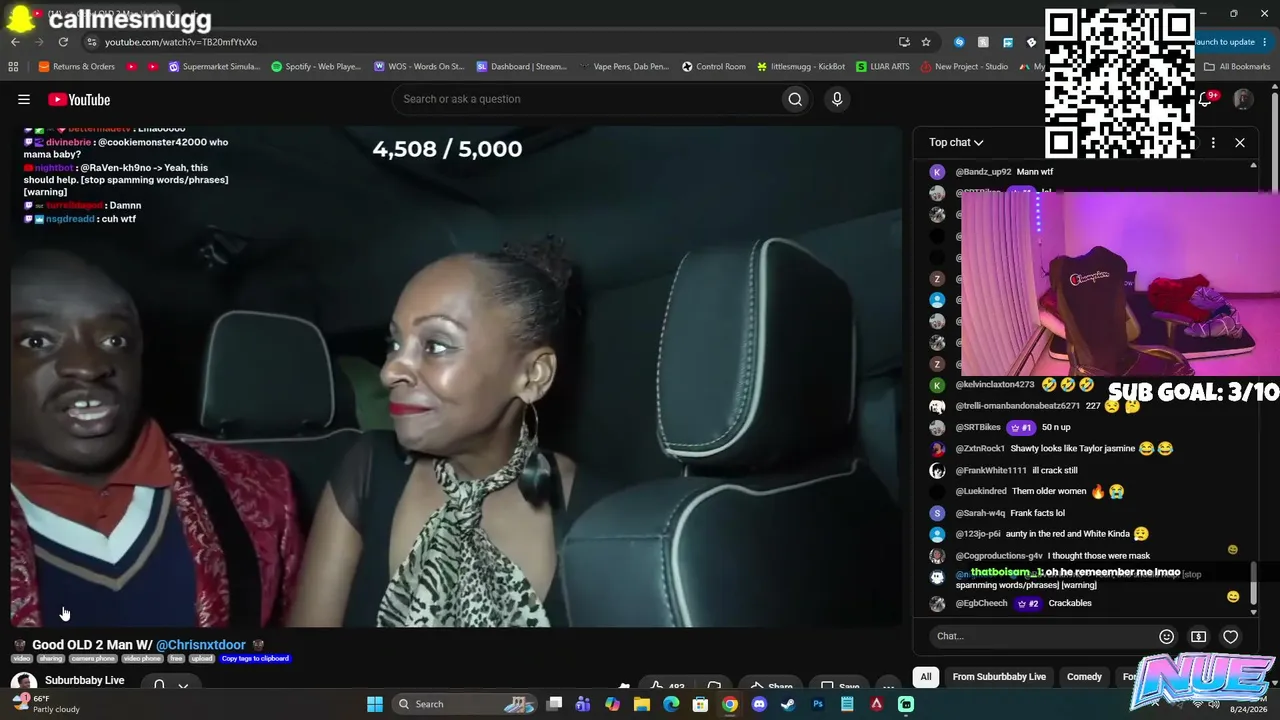Click the Windows taskbar Search box

465,704
